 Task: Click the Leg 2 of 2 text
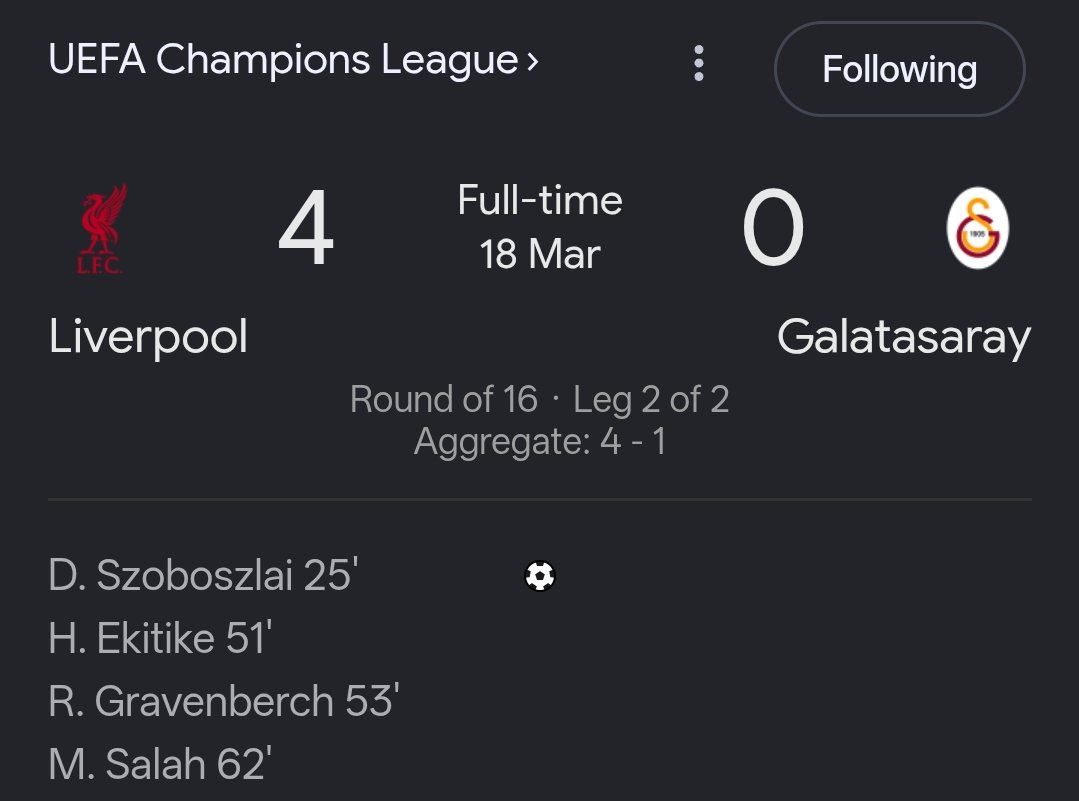click(x=651, y=400)
